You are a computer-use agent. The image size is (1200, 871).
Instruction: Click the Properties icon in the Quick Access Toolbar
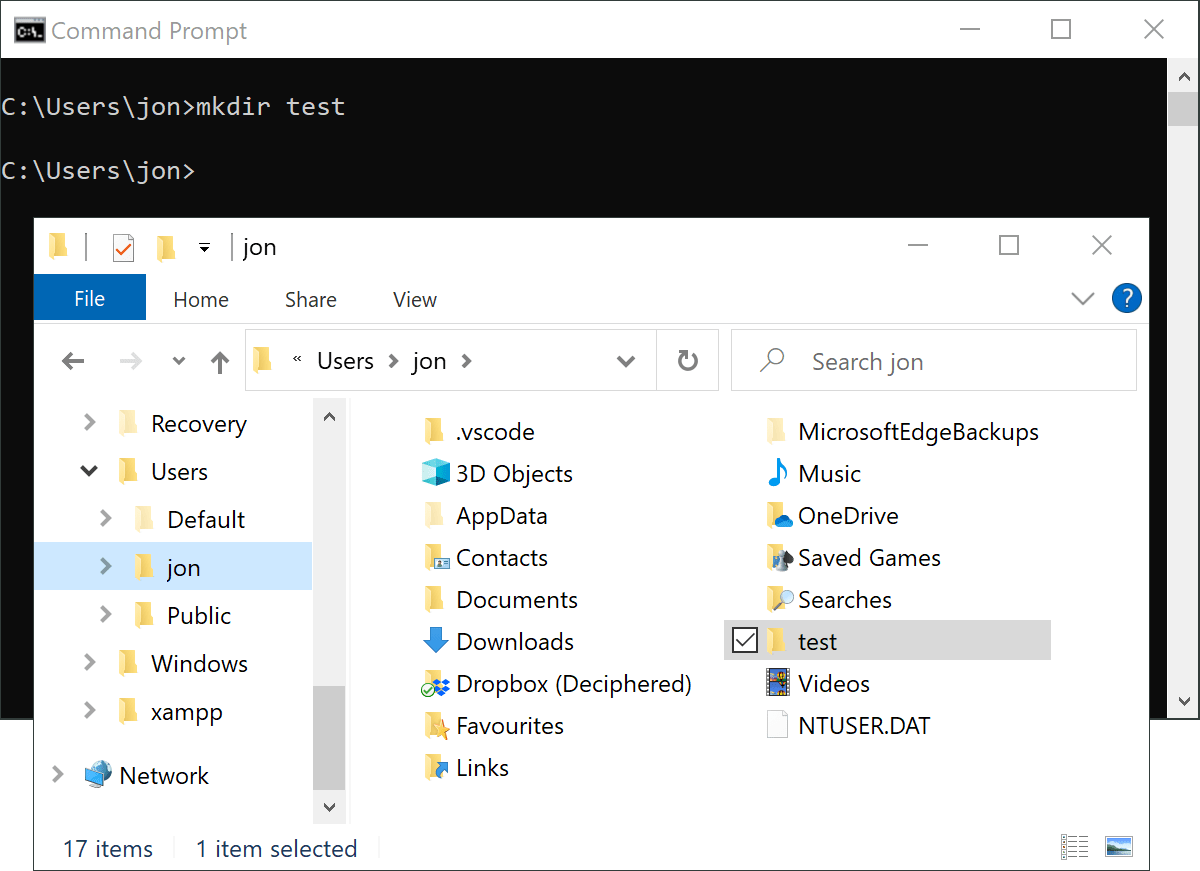[x=122, y=246]
